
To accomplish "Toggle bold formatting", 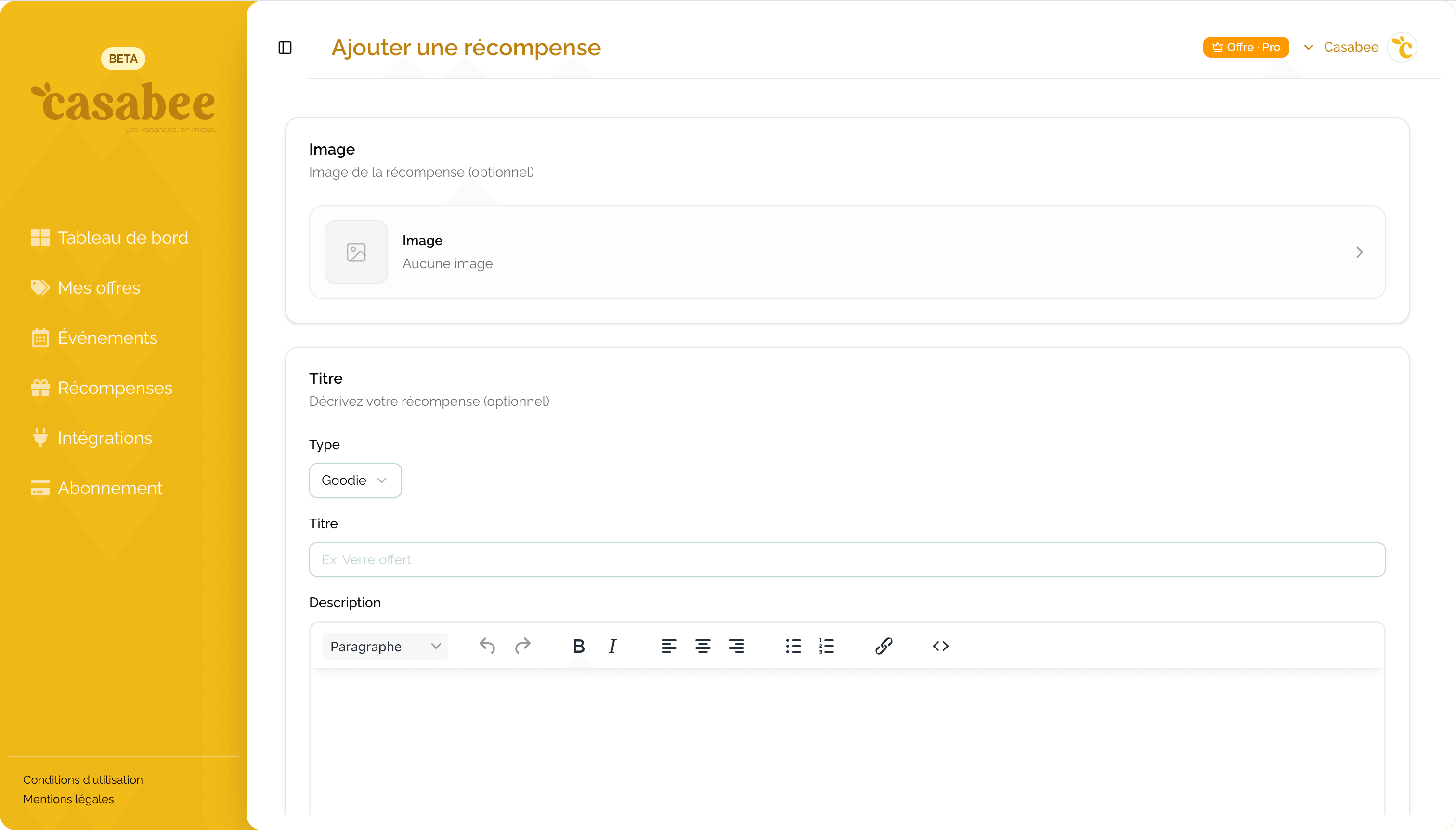I will pyautogui.click(x=578, y=646).
